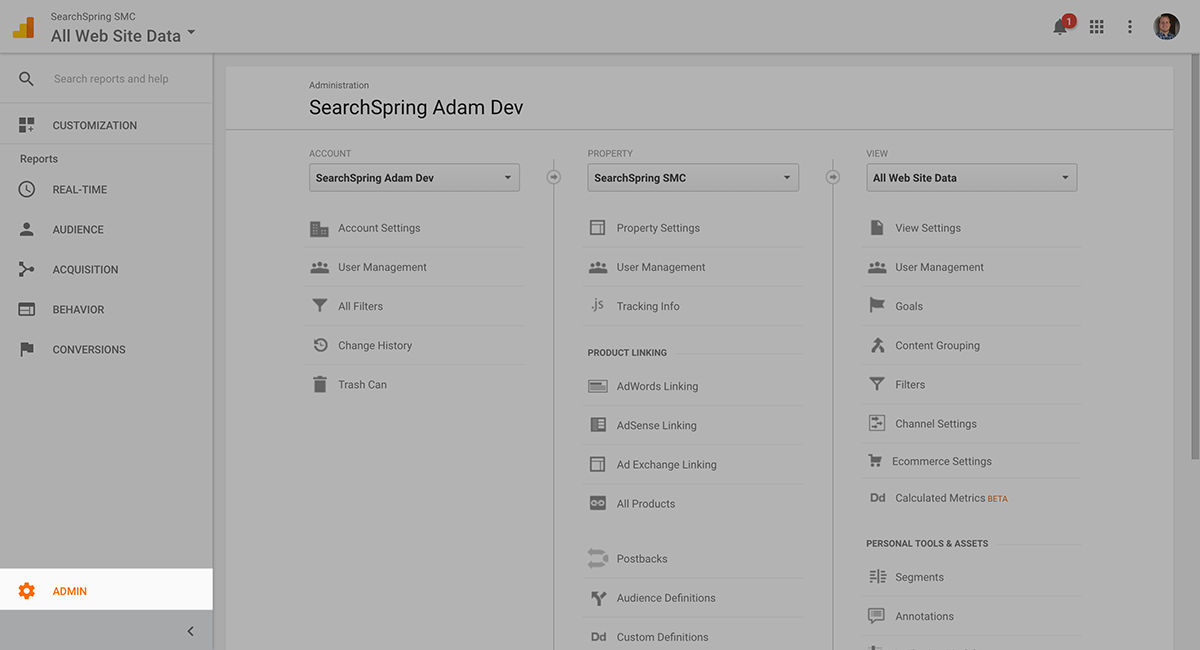Screen dimensions: 1200x650
Task: Open the AdWords Linking link
Action: coord(657,386)
